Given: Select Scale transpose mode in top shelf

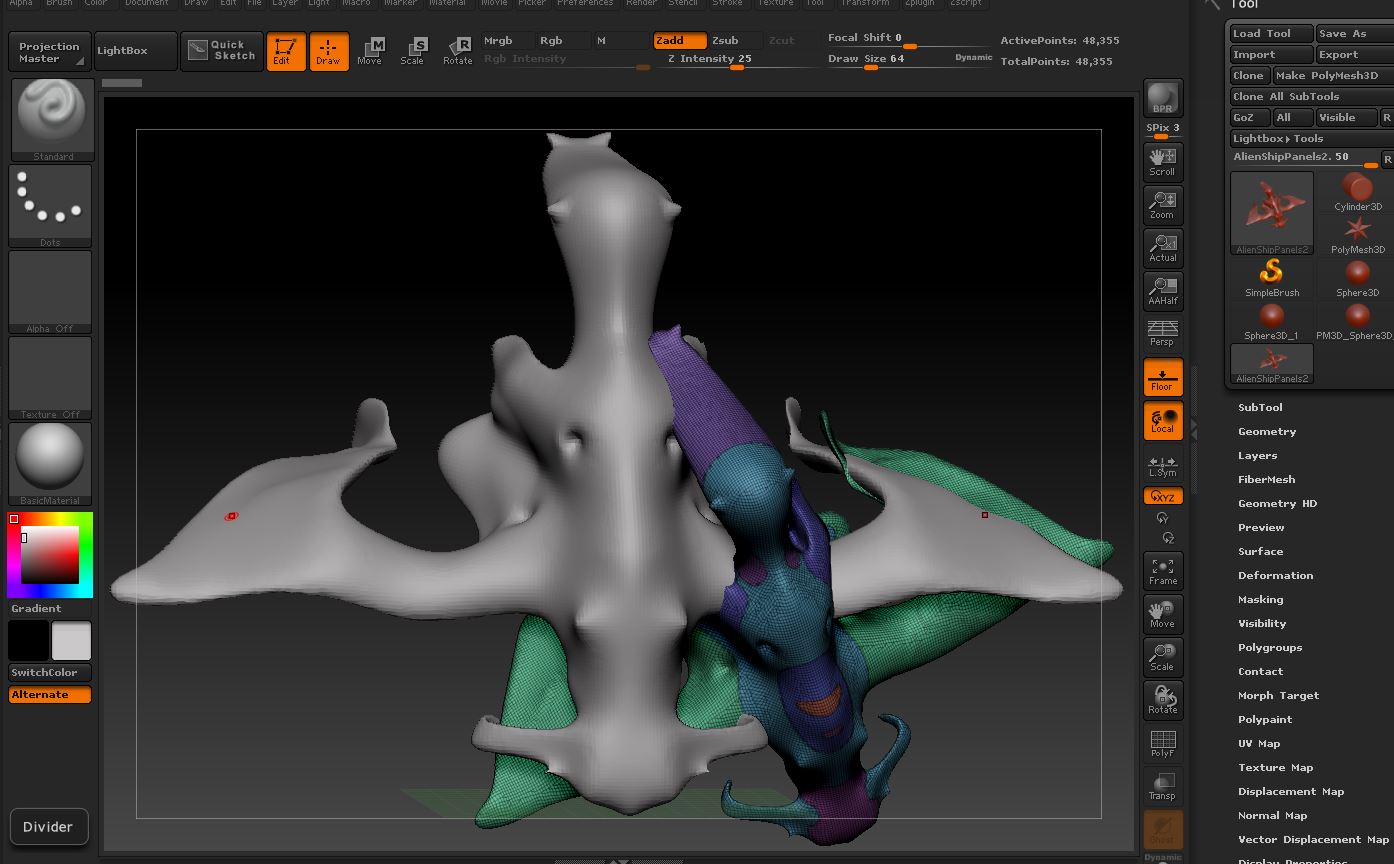Looking at the screenshot, I should tap(413, 51).
